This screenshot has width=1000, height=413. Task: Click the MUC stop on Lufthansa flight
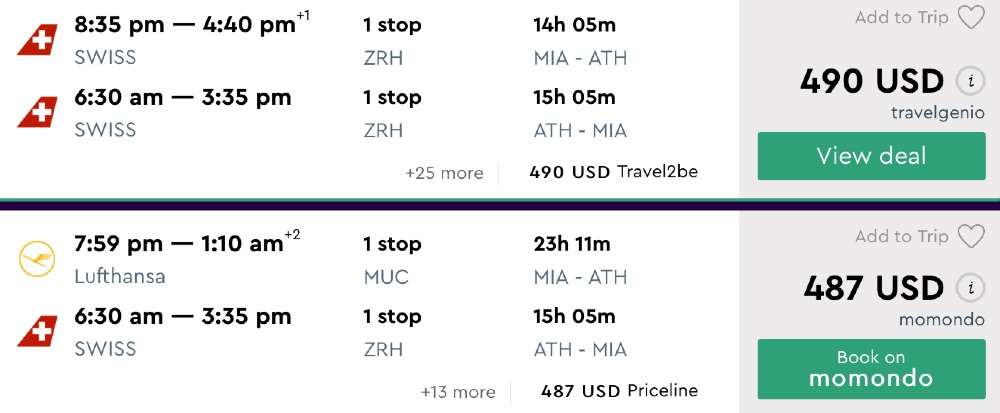click(x=386, y=277)
